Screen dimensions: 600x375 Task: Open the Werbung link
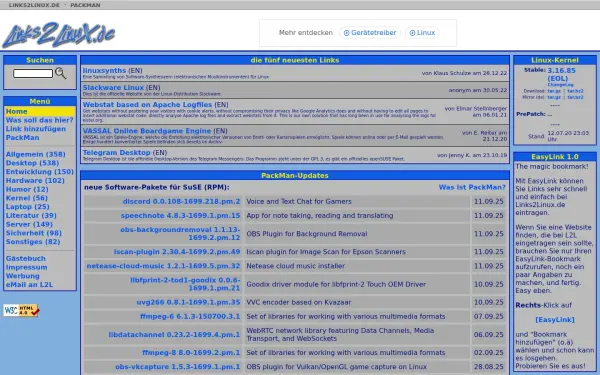pyautogui.click(x=23, y=276)
